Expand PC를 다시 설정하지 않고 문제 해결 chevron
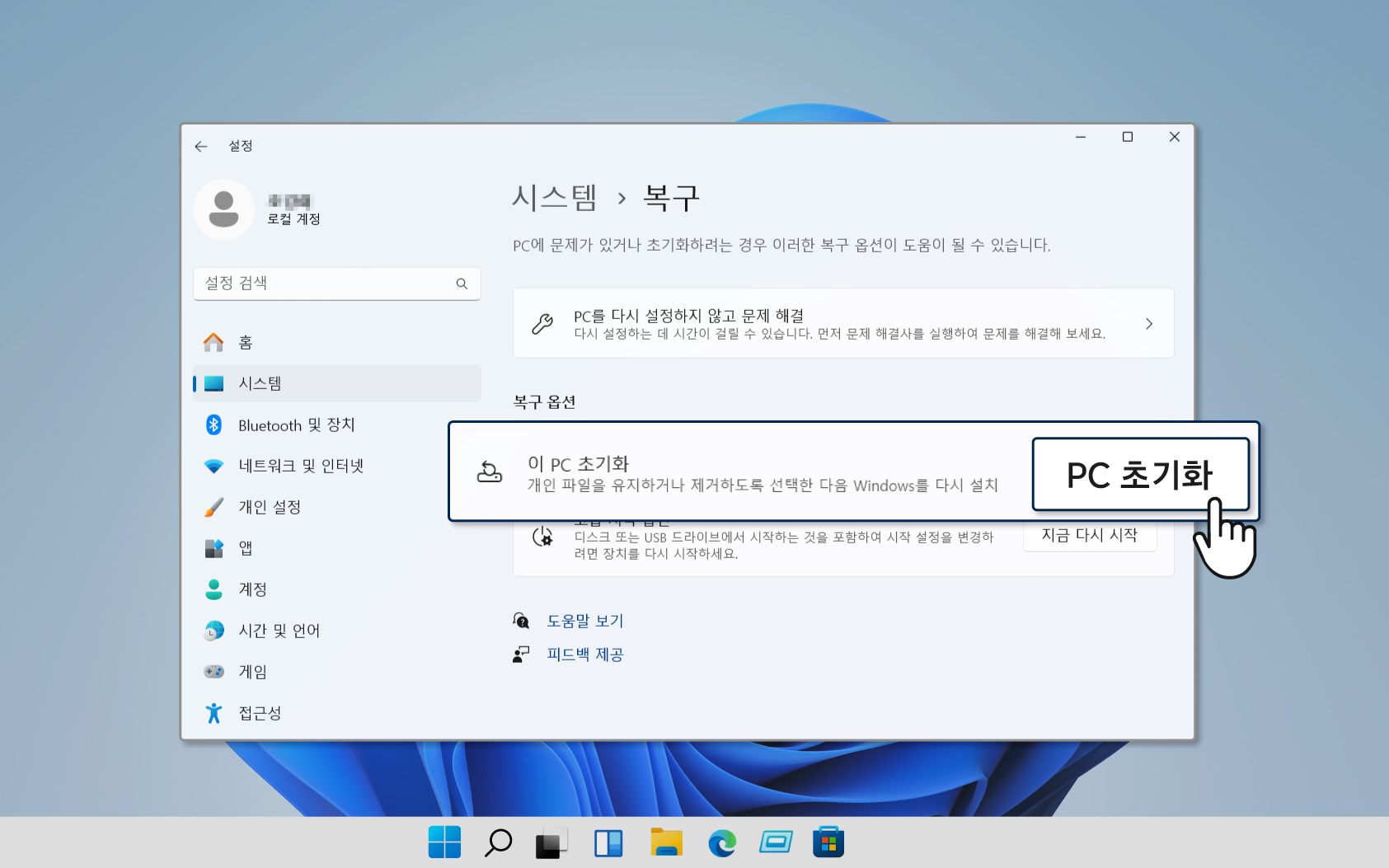This screenshot has width=1389, height=868. [x=1148, y=324]
